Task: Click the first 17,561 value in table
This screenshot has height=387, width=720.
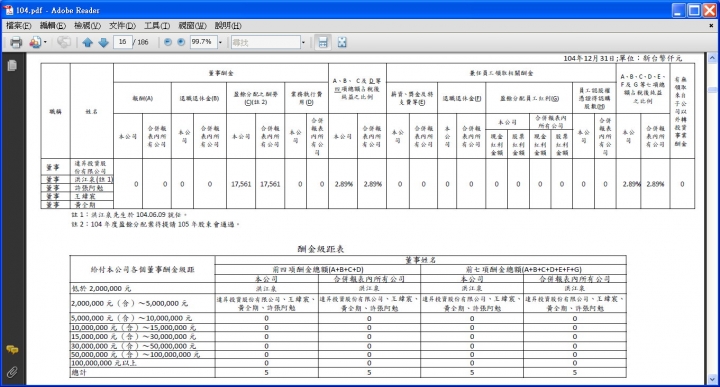Action: pos(241,184)
